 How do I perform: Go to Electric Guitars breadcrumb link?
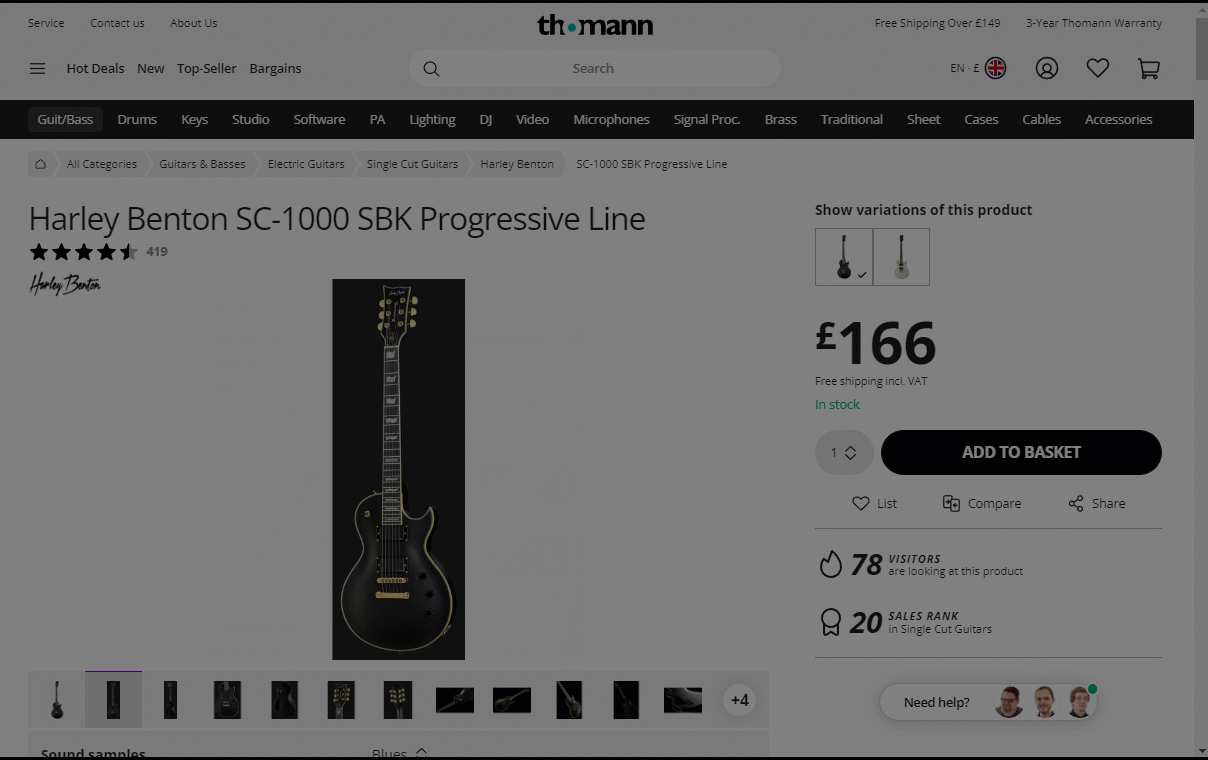[x=306, y=164]
